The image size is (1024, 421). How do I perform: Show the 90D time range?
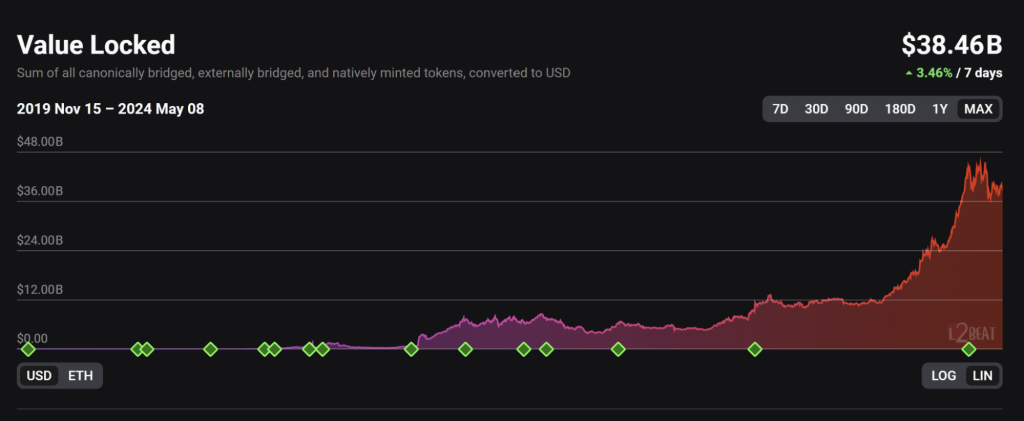856,109
